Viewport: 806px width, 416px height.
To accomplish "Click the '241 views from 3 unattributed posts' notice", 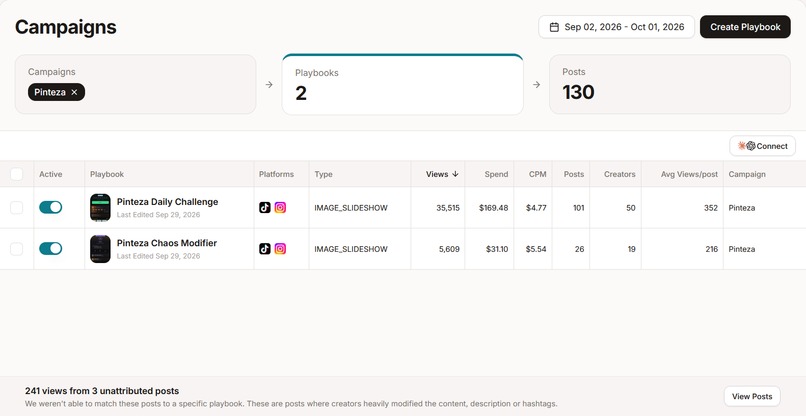I will pyautogui.click(x=102, y=391).
